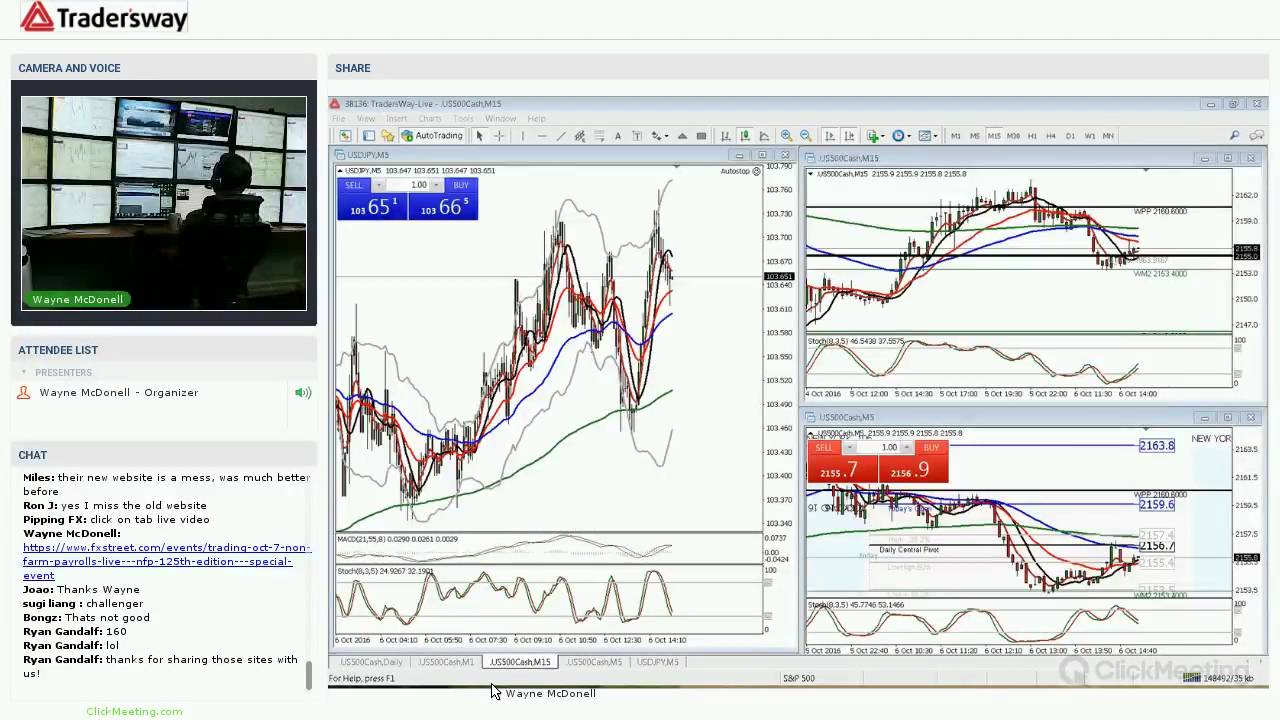This screenshot has width=1280, height=720.
Task: Open the MQL community chat icon
Action: (x=1256, y=135)
